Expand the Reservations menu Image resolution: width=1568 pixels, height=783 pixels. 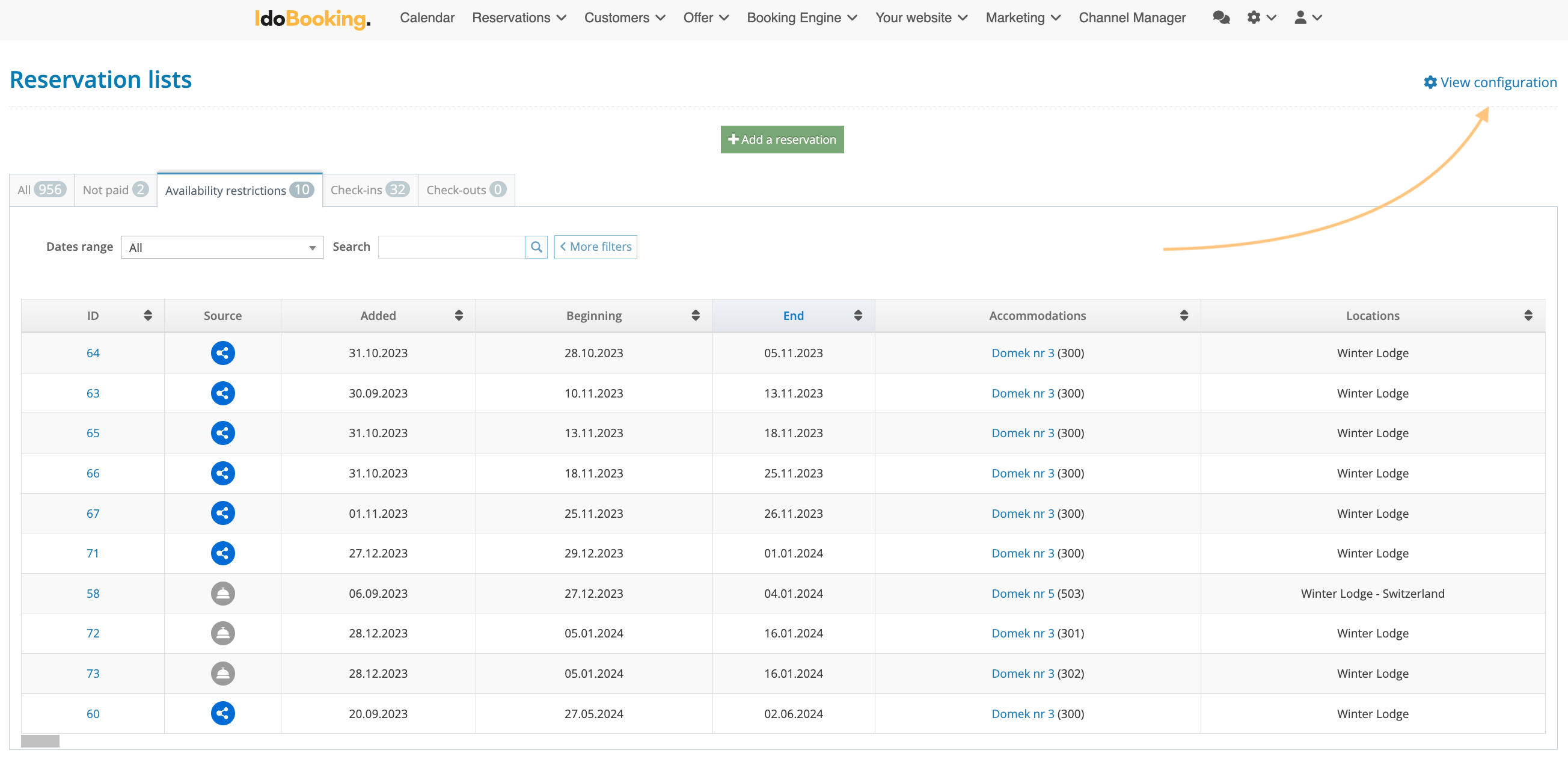tap(519, 17)
